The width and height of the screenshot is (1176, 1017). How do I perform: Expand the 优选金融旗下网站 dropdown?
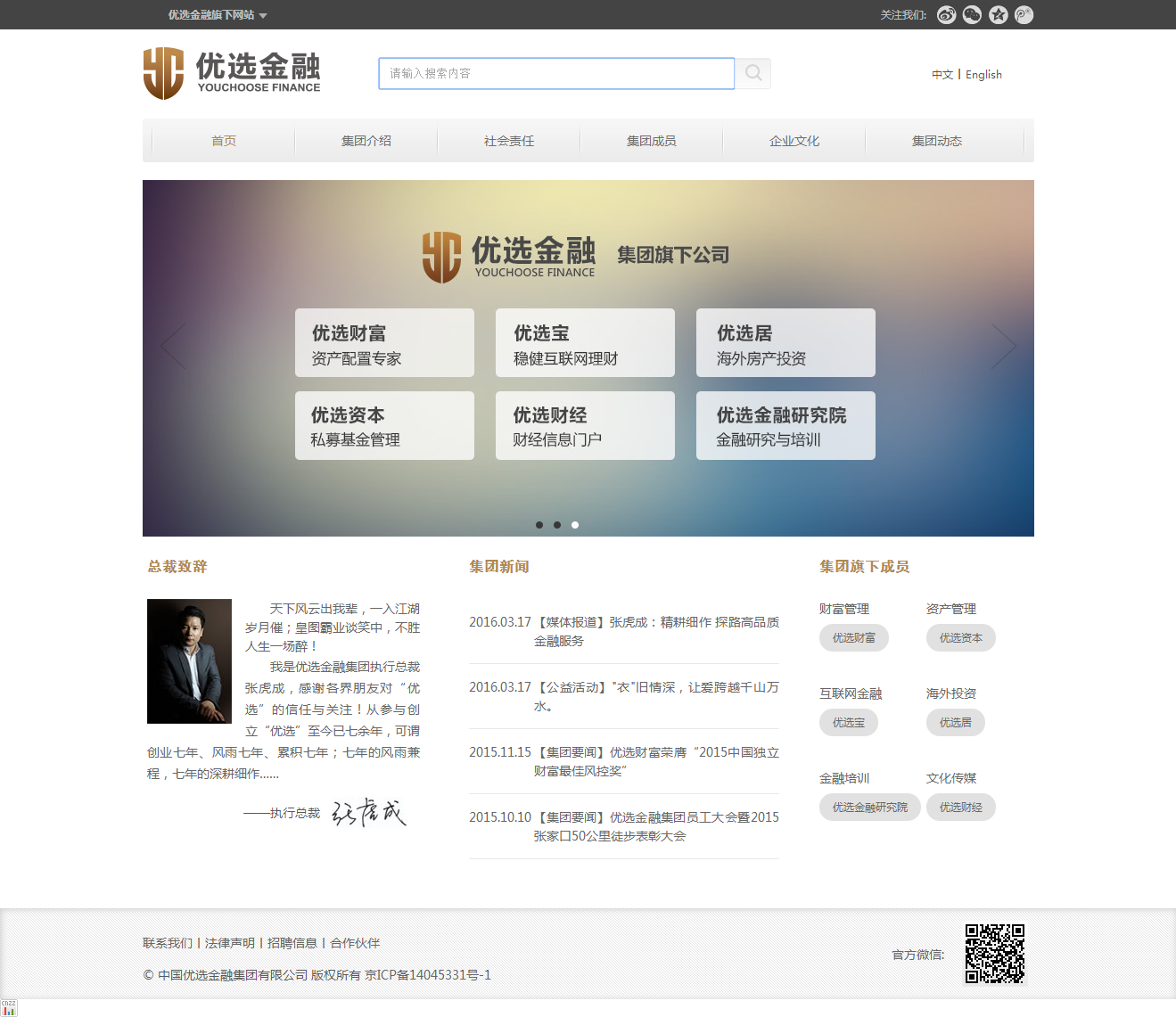[x=218, y=15]
